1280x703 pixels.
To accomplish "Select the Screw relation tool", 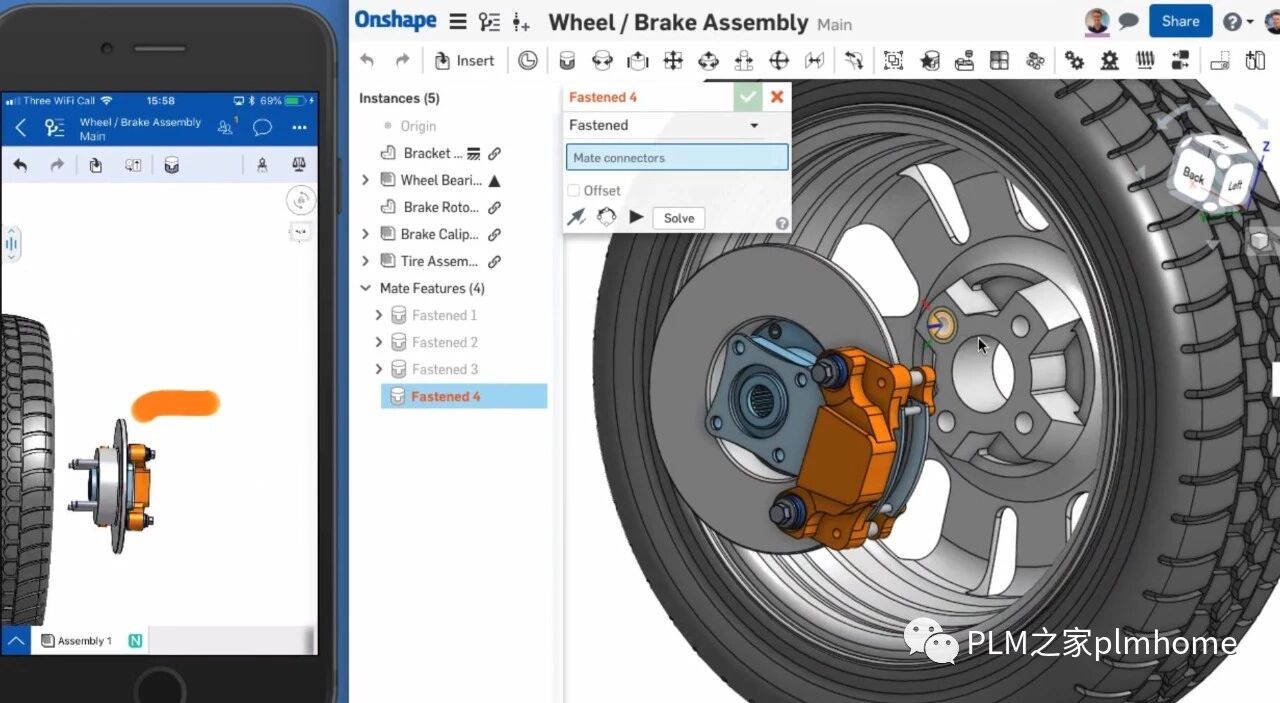I will pos(1145,61).
